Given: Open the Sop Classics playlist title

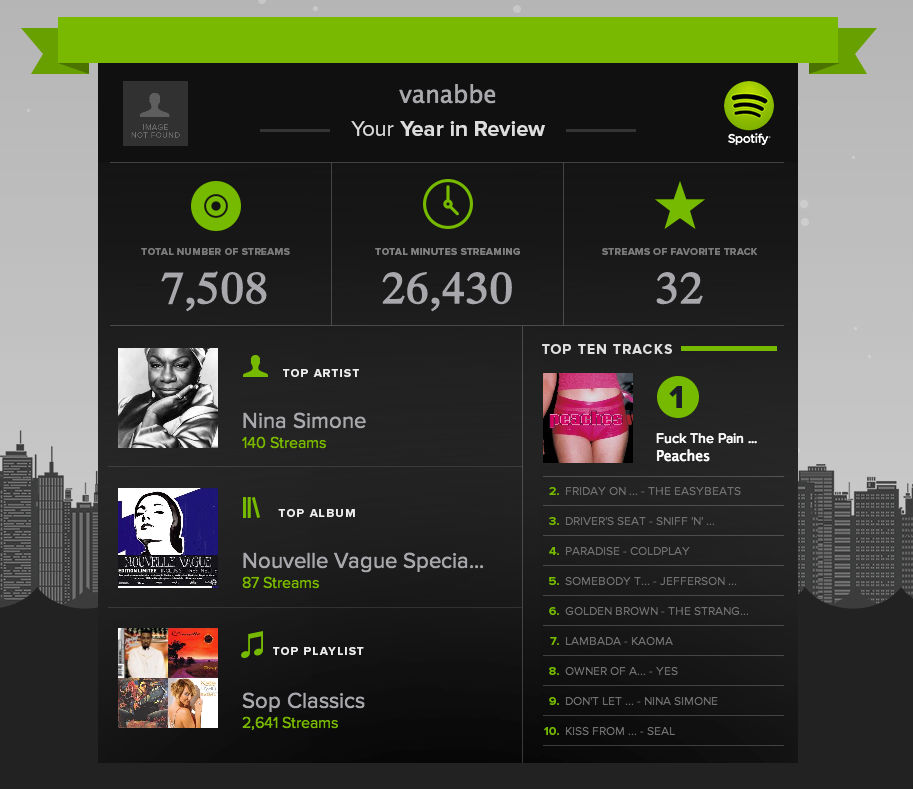Looking at the screenshot, I should click(303, 700).
